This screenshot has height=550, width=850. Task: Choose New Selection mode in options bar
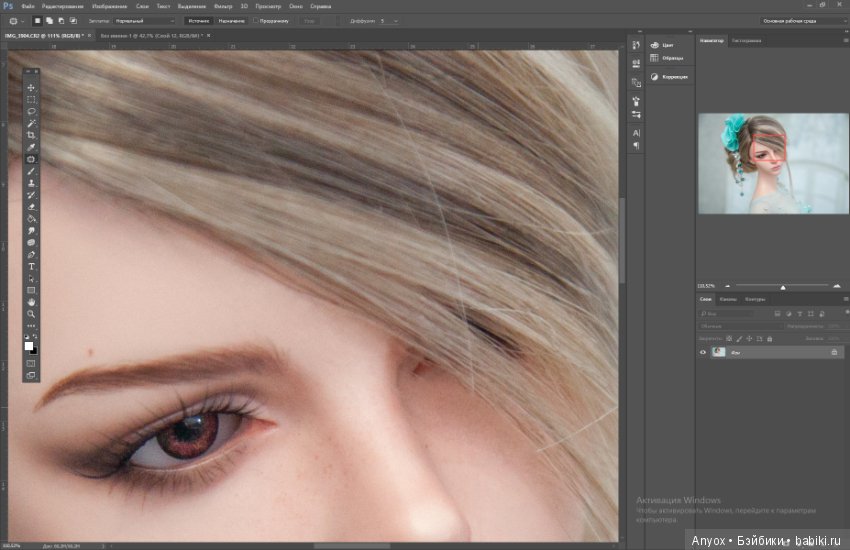(37, 21)
